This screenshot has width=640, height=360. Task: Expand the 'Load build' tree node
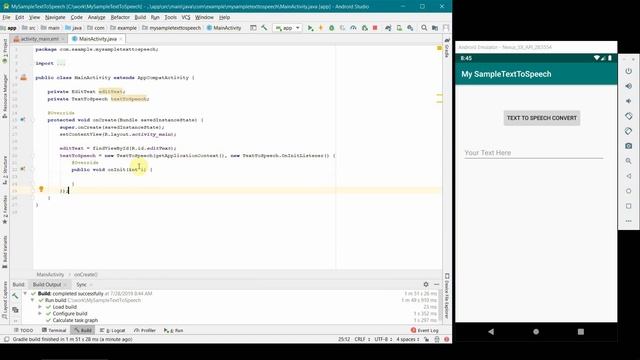(40, 307)
